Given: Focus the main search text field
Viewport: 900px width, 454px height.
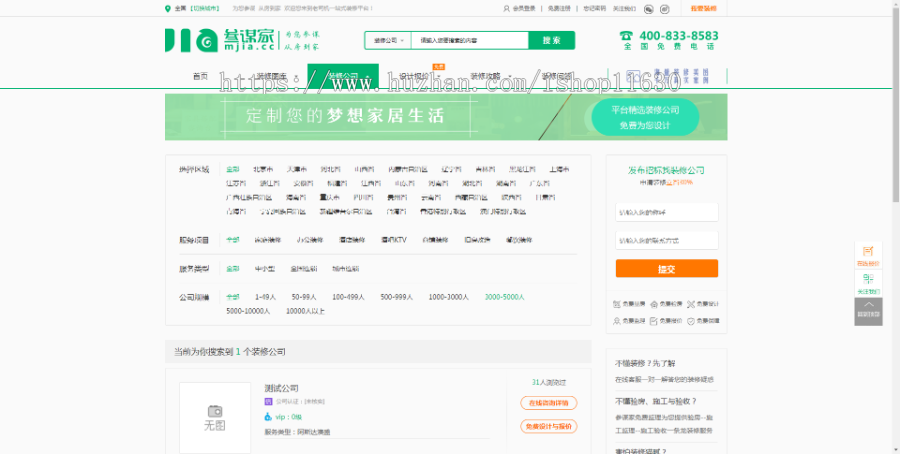Looking at the screenshot, I should click(x=470, y=40).
